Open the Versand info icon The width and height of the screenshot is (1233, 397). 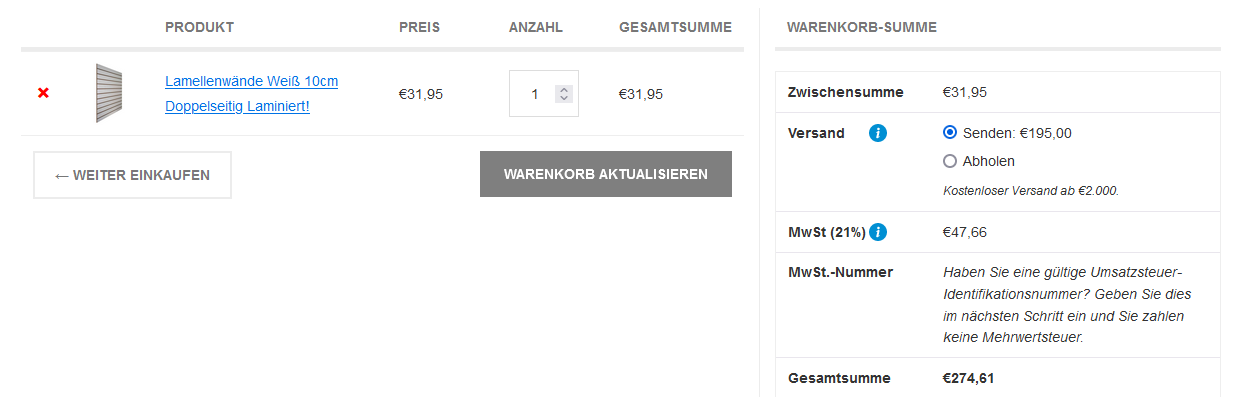[878, 133]
